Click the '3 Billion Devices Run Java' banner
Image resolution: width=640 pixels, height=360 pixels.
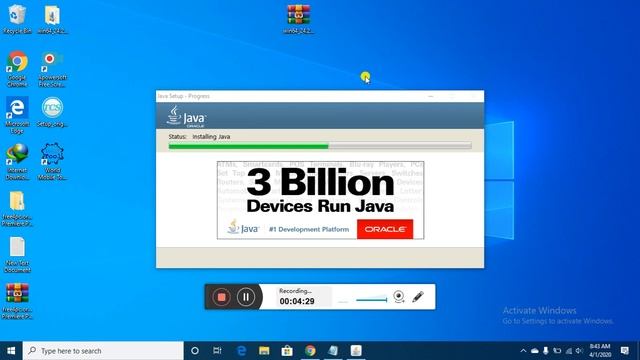coord(320,200)
